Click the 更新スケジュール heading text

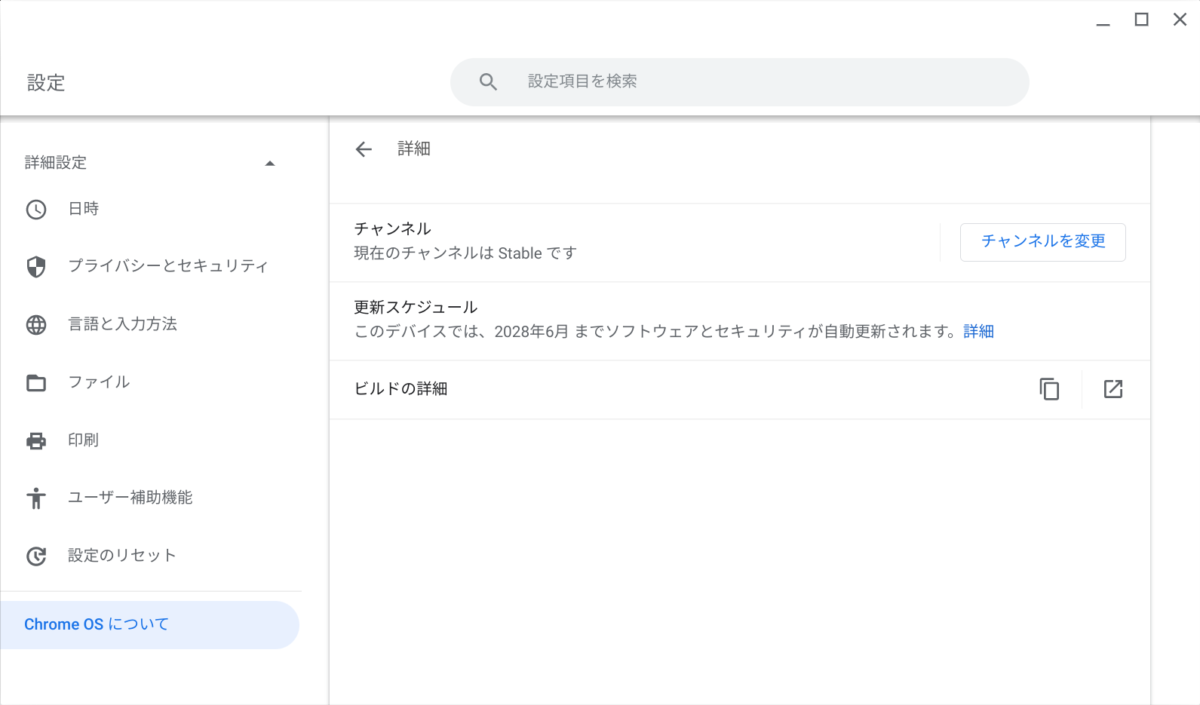pos(416,307)
